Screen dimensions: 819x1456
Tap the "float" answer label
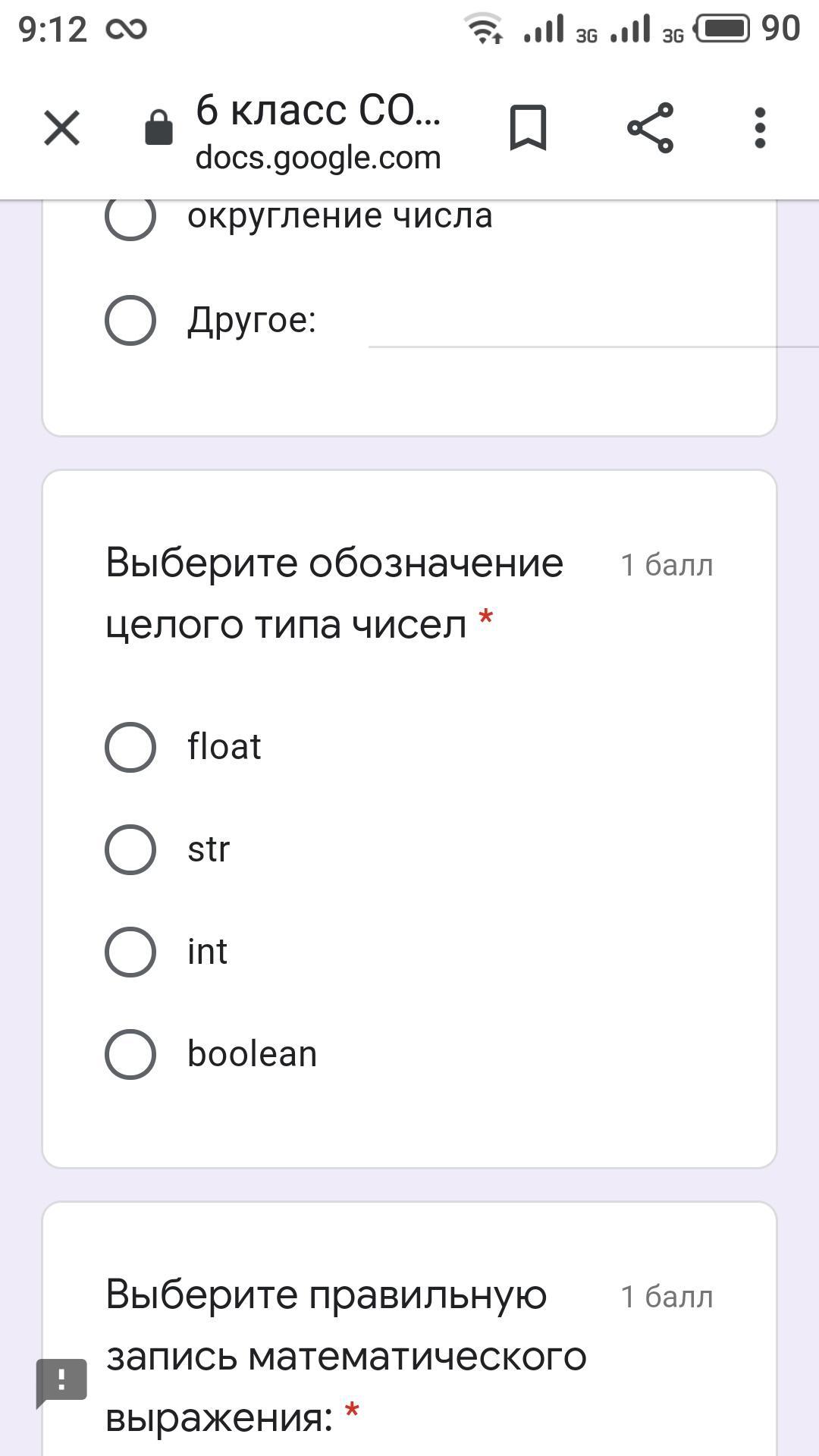pos(224,747)
